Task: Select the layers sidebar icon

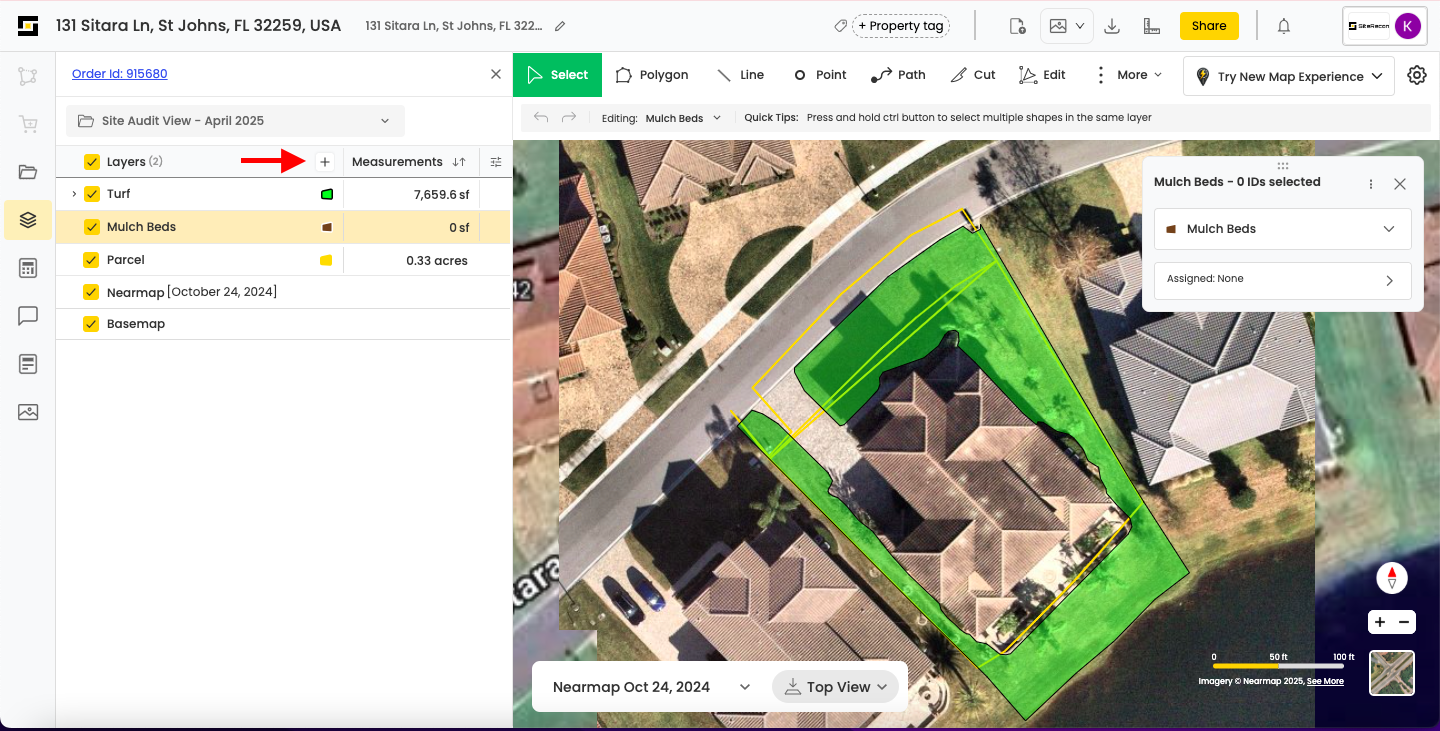Action: pos(28,220)
